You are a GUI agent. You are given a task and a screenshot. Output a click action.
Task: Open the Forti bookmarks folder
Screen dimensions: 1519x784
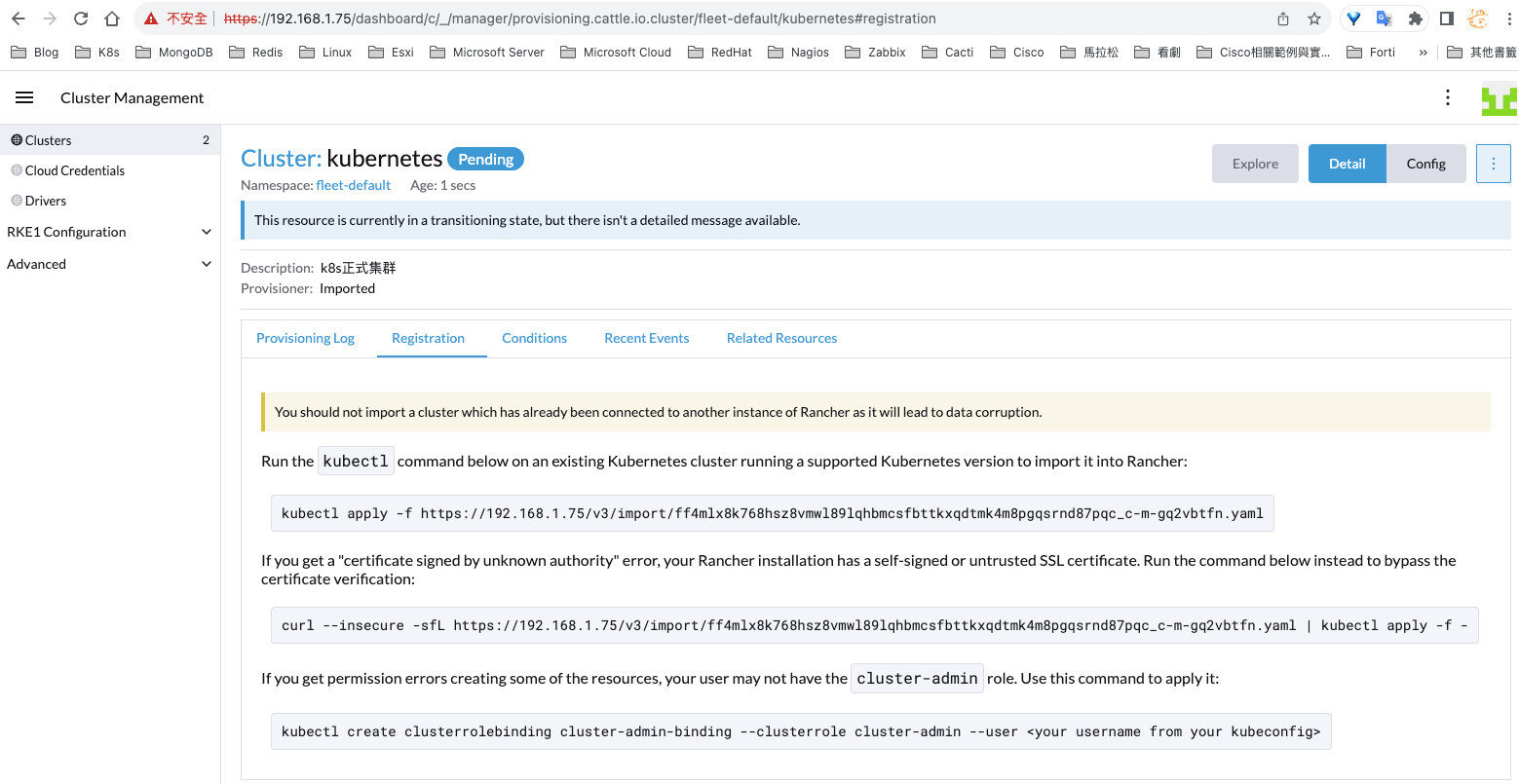tap(1370, 53)
